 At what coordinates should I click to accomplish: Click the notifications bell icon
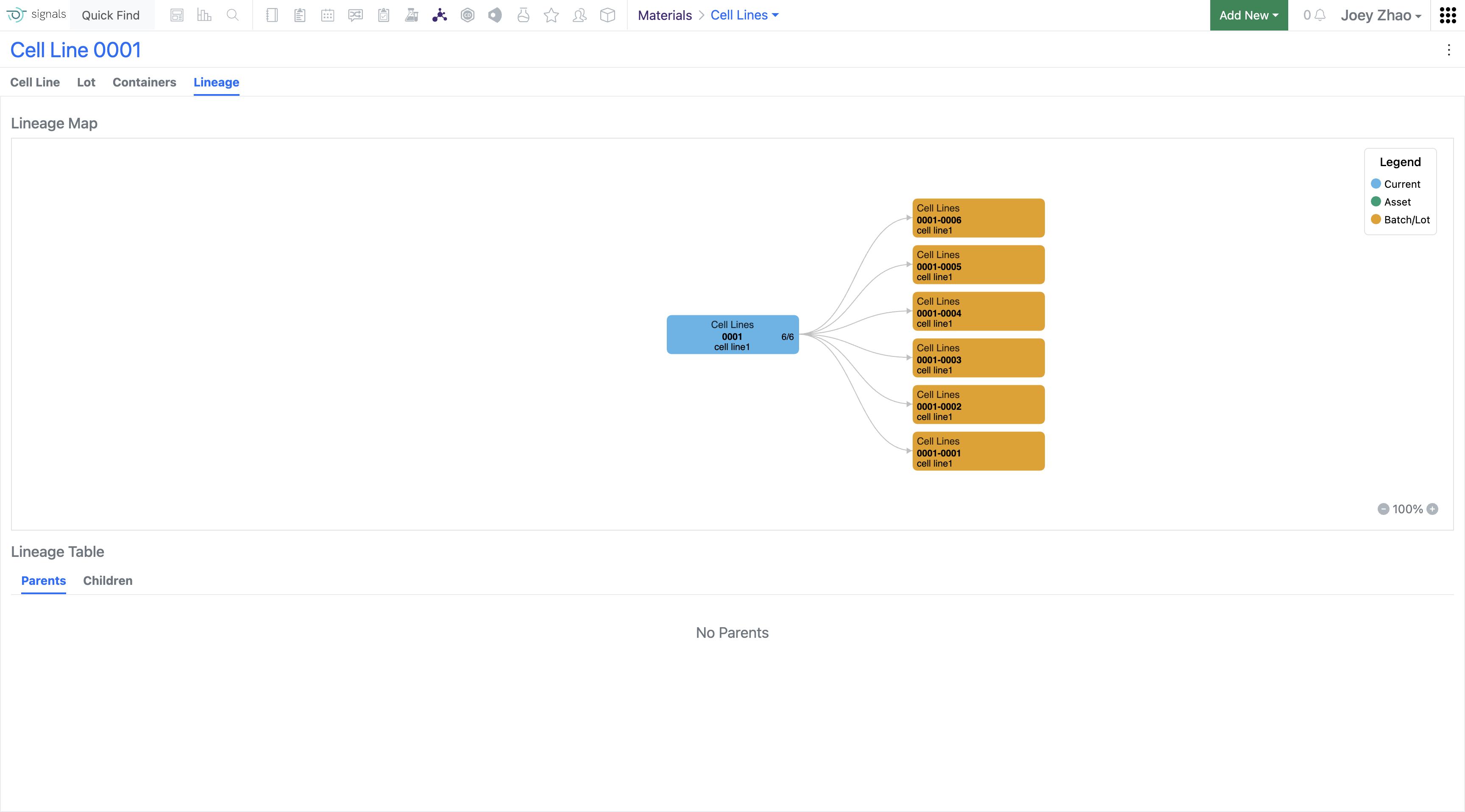[1320, 15]
